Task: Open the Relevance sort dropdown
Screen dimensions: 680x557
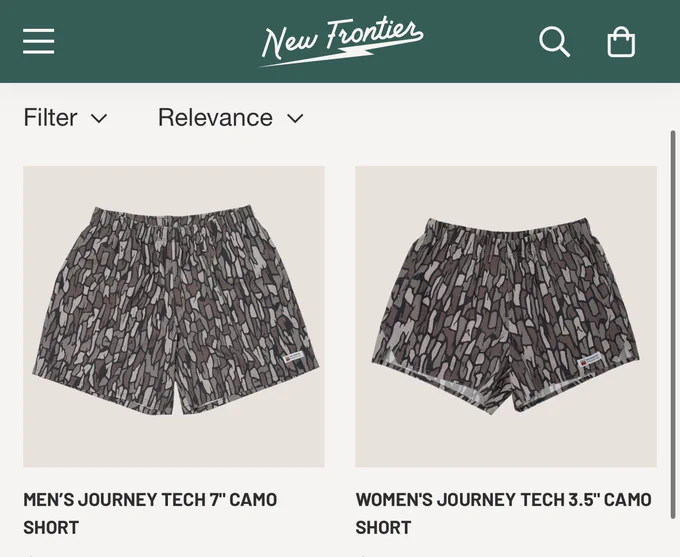Action: point(231,118)
